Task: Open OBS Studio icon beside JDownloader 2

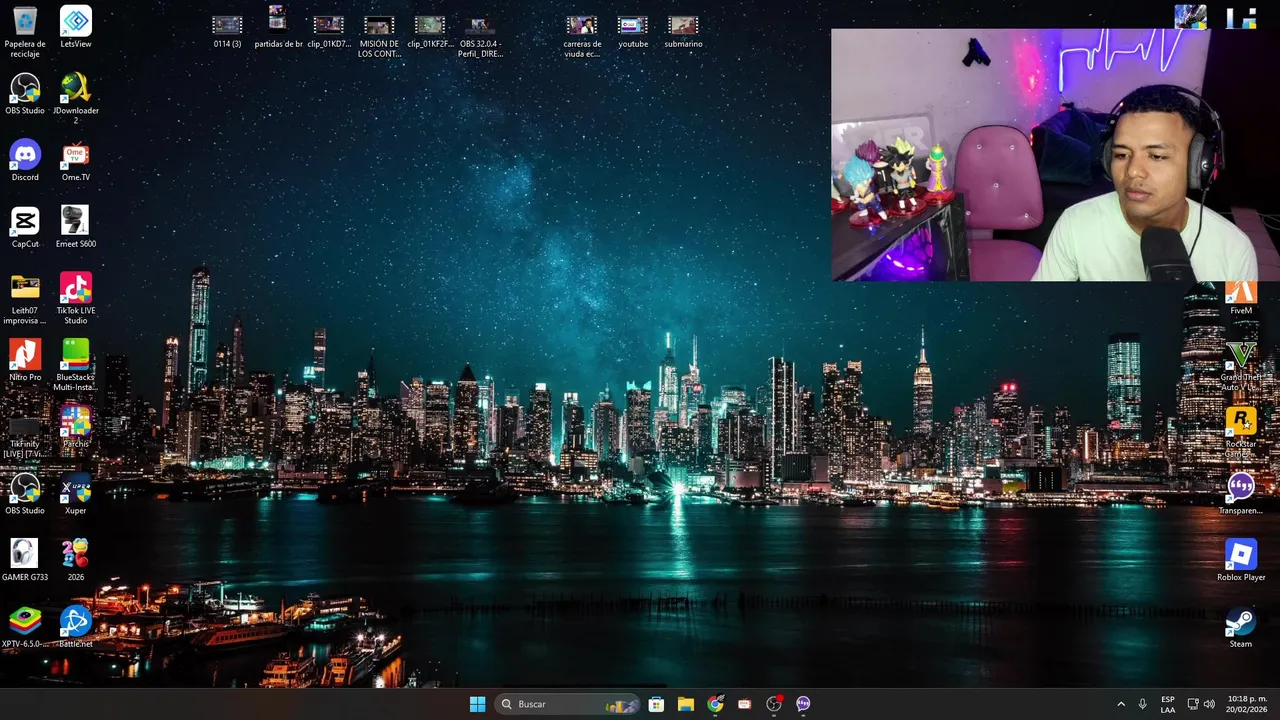Action: coord(25,94)
